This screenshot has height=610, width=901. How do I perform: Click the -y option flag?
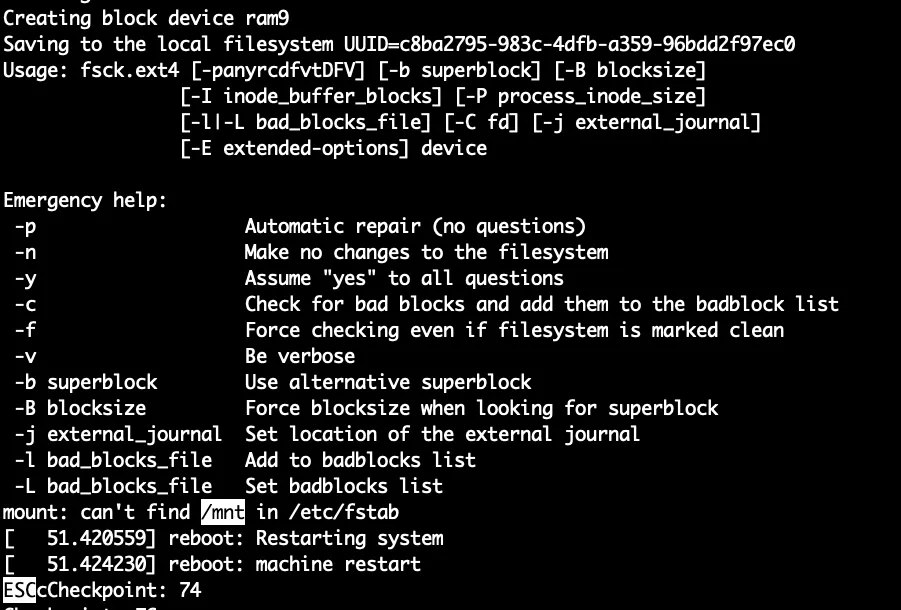tap(25, 278)
